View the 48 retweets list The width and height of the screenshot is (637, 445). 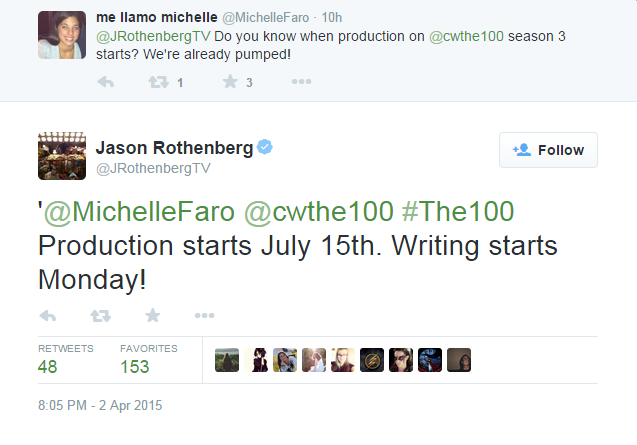pos(65,360)
